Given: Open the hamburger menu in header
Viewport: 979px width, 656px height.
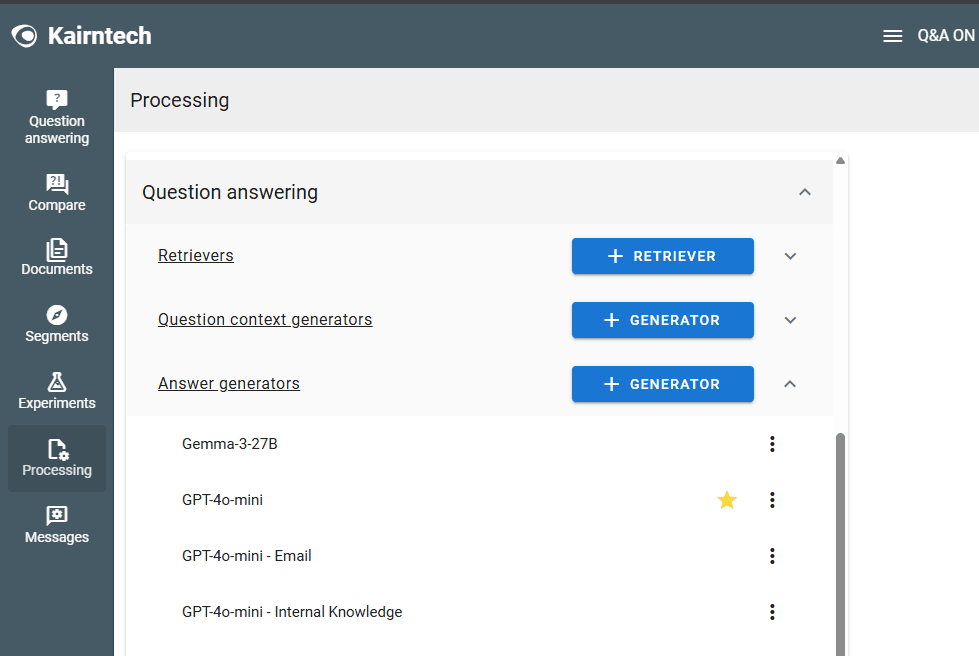Looking at the screenshot, I should coord(893,36).
